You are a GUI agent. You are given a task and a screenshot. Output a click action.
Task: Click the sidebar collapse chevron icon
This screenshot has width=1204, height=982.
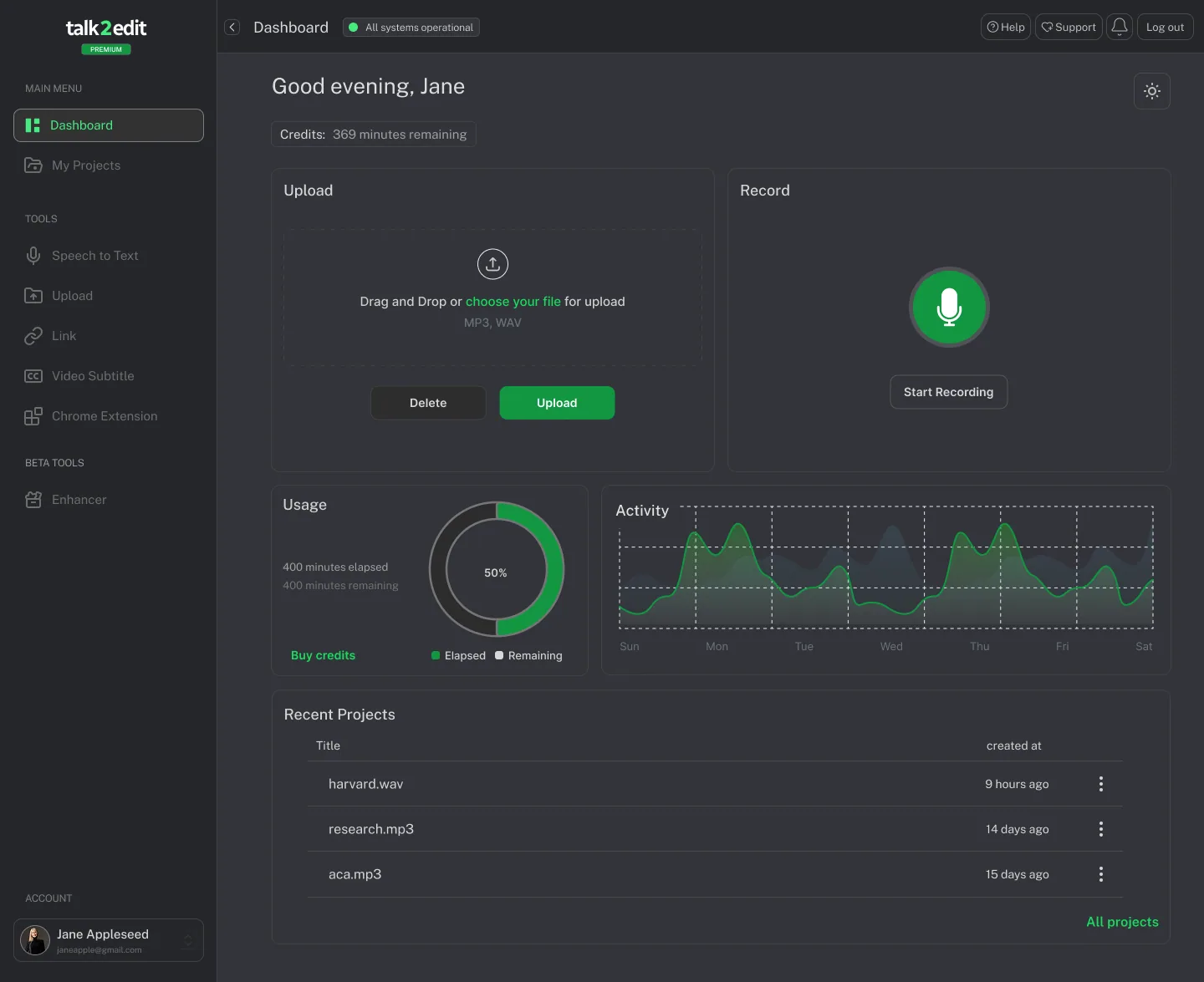point(232,28)
